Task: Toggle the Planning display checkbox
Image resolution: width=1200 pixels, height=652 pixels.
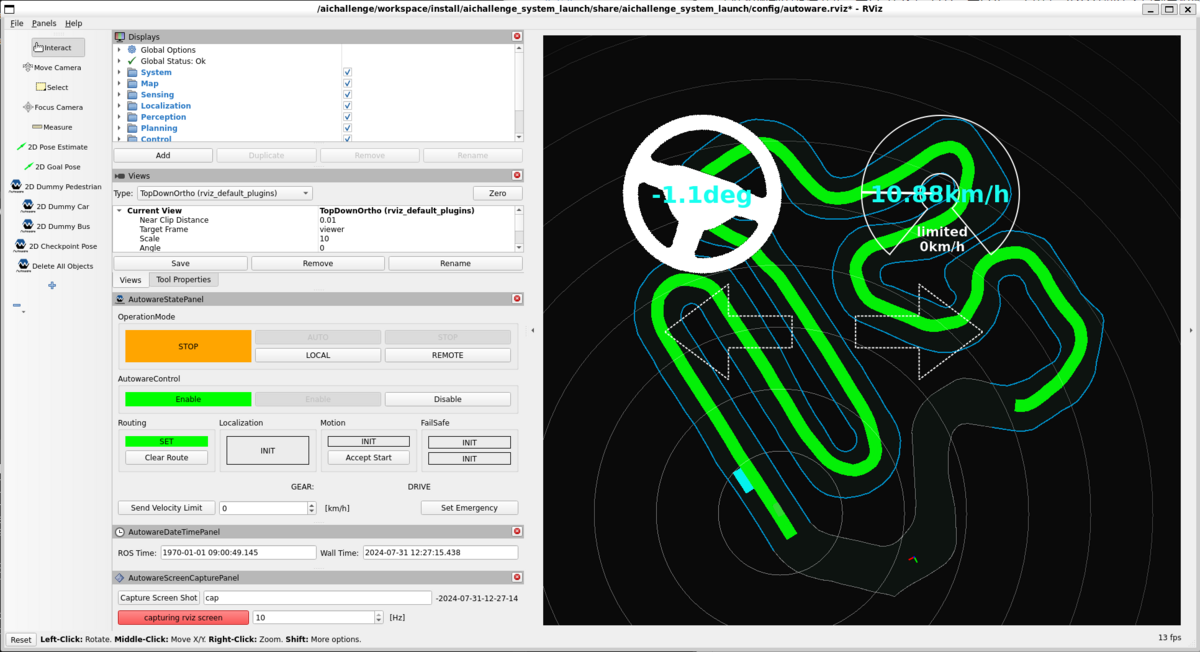Action: click(347, 128)
